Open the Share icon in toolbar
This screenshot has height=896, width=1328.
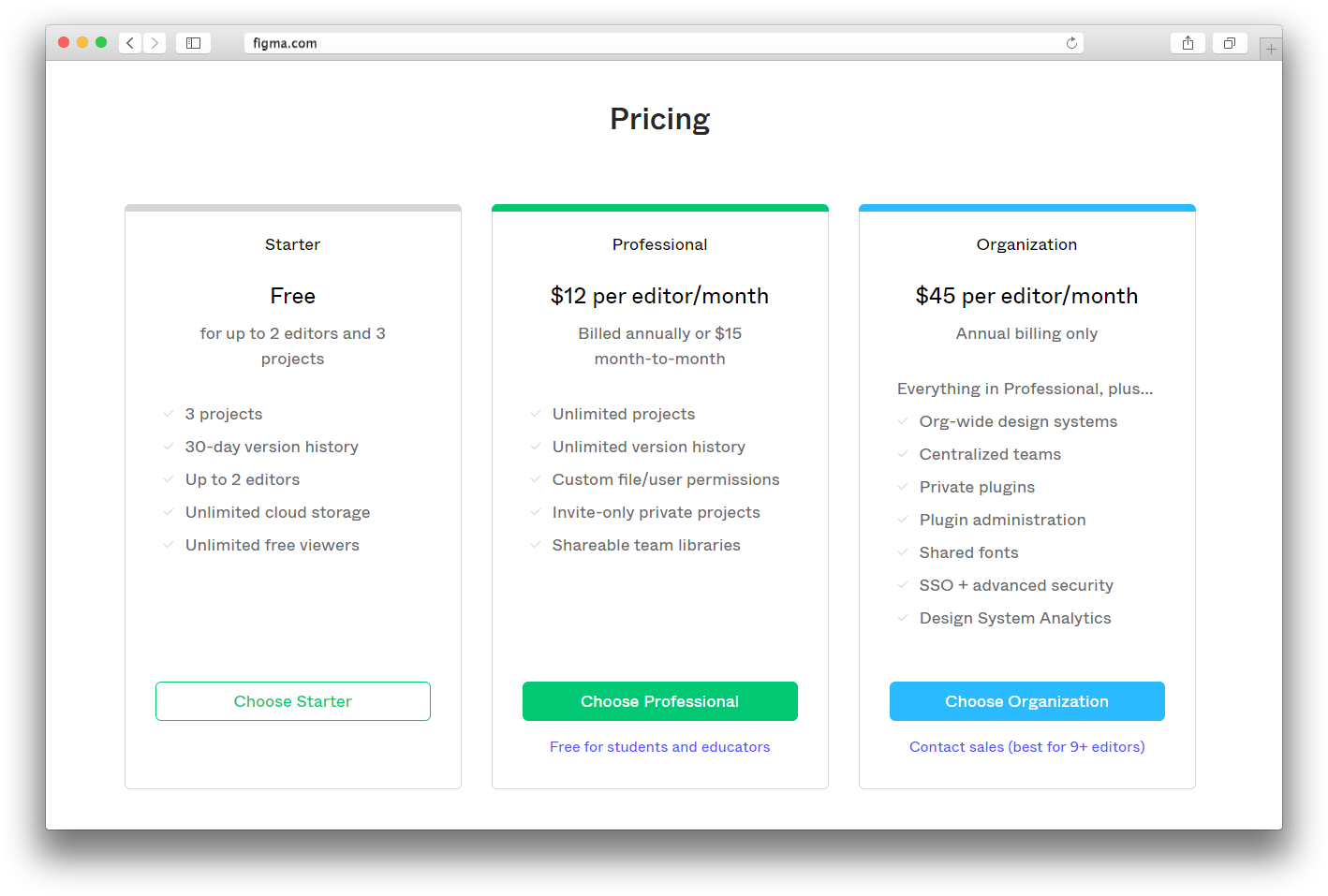[1188, 43]
